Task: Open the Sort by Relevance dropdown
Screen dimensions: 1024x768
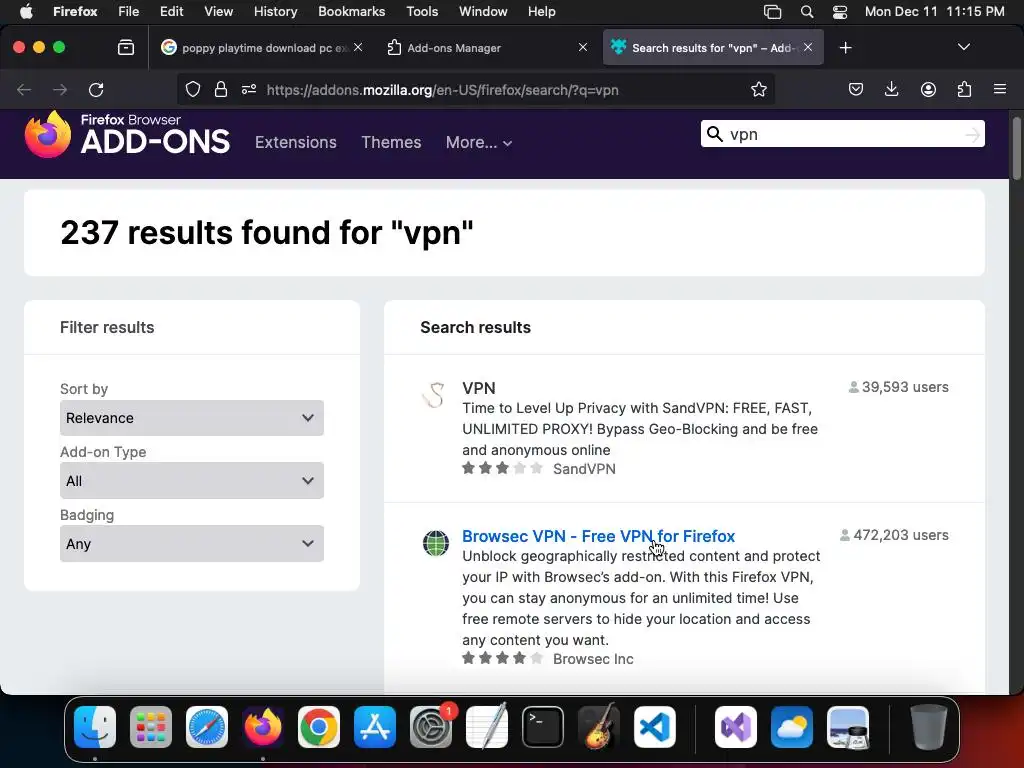Action: (191, 418)
